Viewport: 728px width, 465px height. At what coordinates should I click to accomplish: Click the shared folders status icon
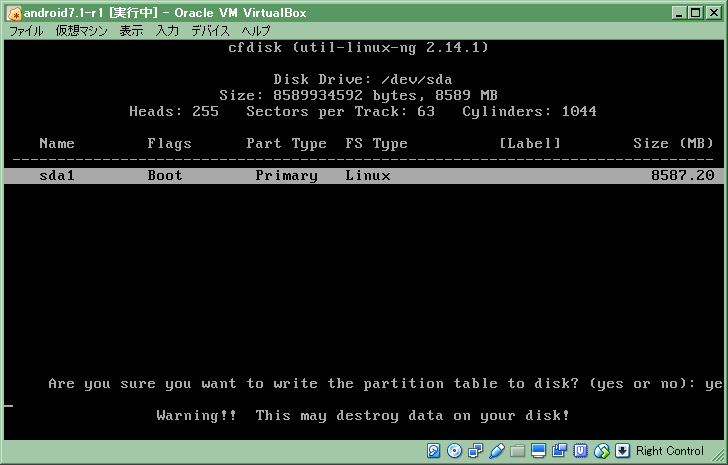coord(518,451)
